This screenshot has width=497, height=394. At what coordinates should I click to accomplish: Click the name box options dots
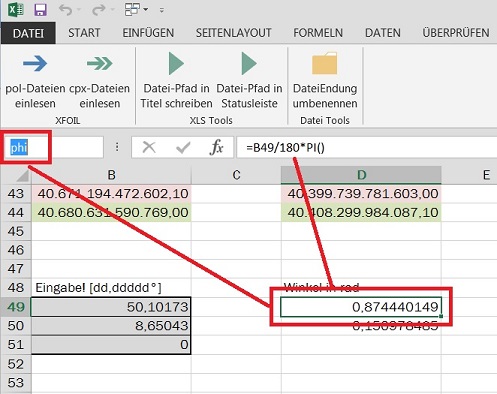pos(117,147)
